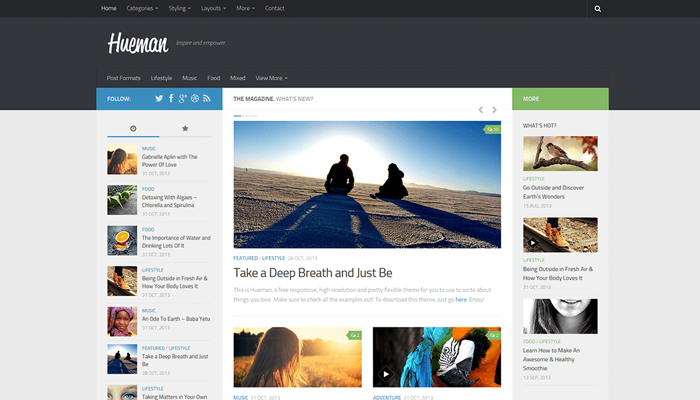700x400 pixels.
Task: Click the bird on branch thumbnail
Action: 560,154
